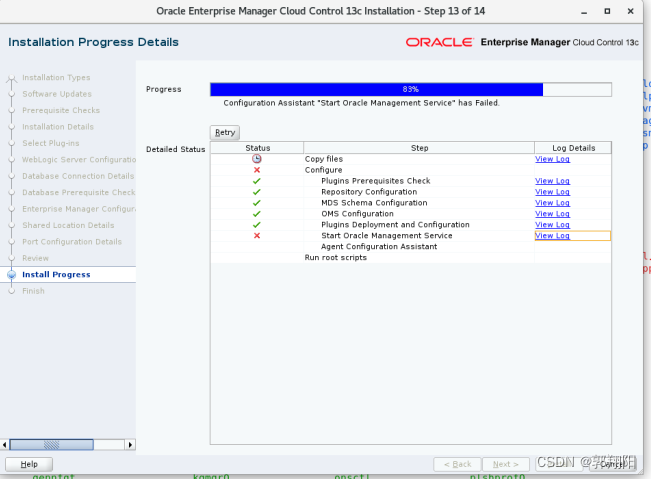This screenshot has height=479, width=651.
Task: Select Port Configuration Details step
Action: (72, 242)
